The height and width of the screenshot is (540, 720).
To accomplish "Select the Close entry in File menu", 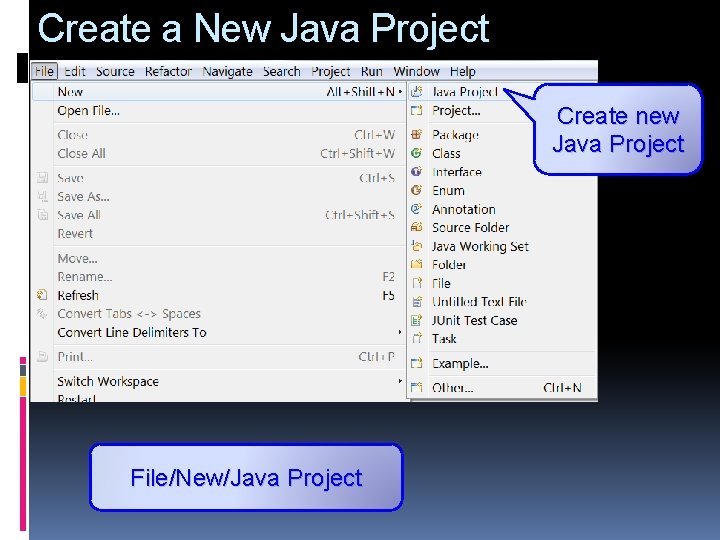I will tap(219, 135).
